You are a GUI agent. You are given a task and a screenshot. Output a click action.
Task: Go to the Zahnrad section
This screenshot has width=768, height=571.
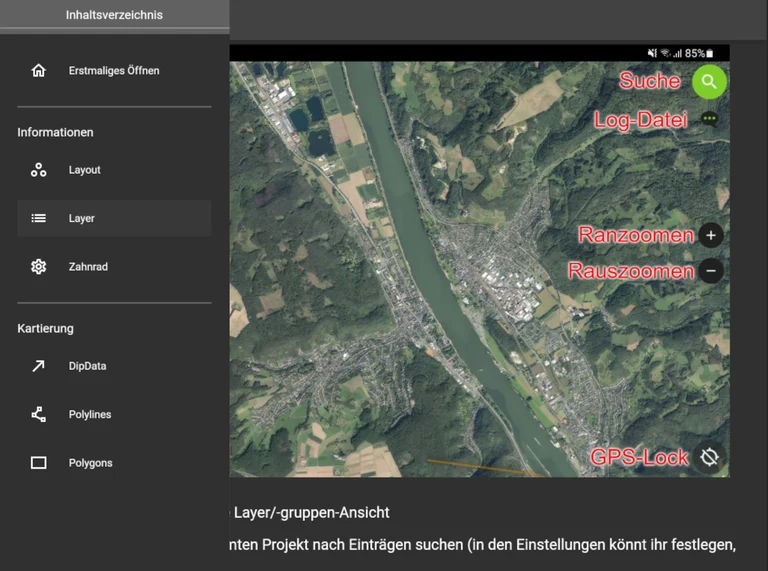(88, 267)
